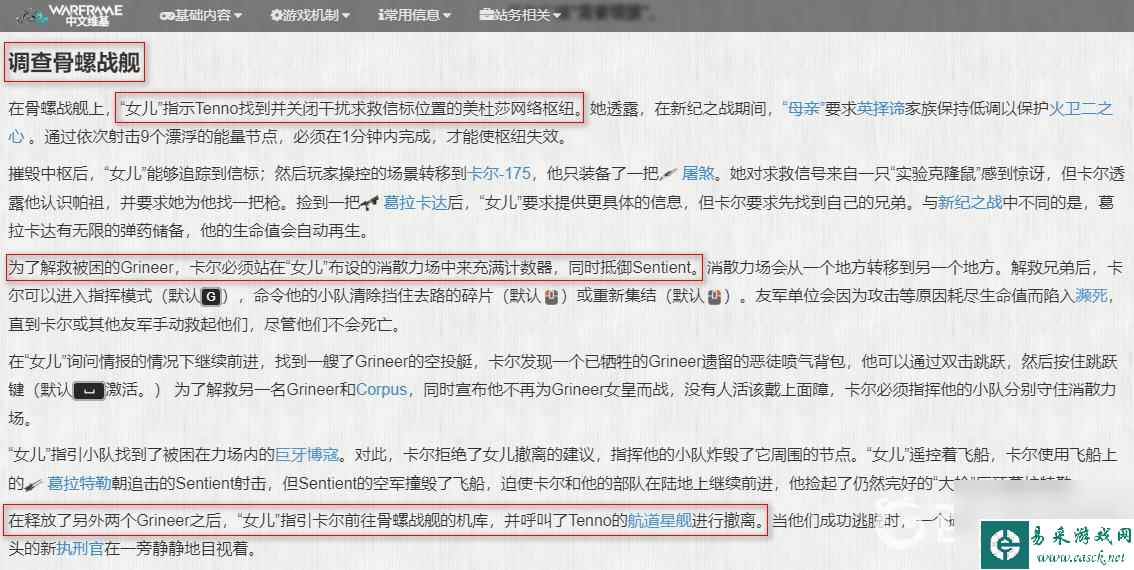
Task: Open the 濒死 link
Action: pyautogui.click(x=1092, y=297)
